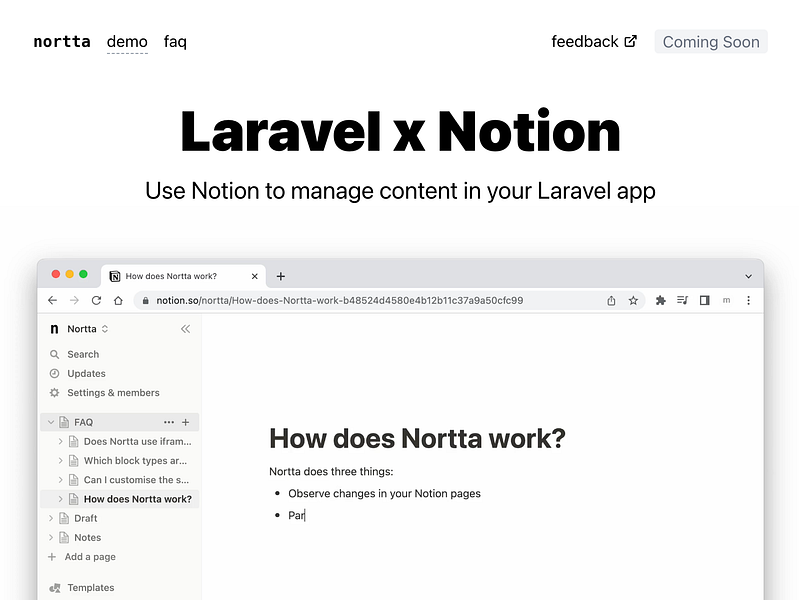Viewport: 799px width, 600px height.
Task: Bookmark page with the star icon
Action: point(633,300)
